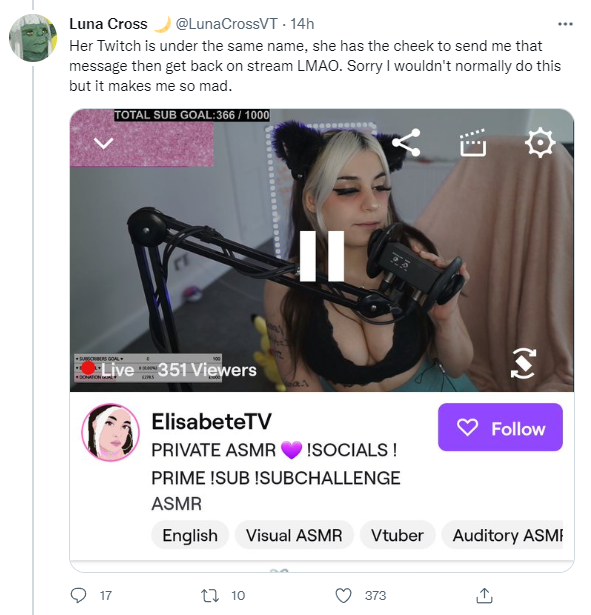Like the tweet with the heart icon
The image size is (591, 615).
(344, 596)
